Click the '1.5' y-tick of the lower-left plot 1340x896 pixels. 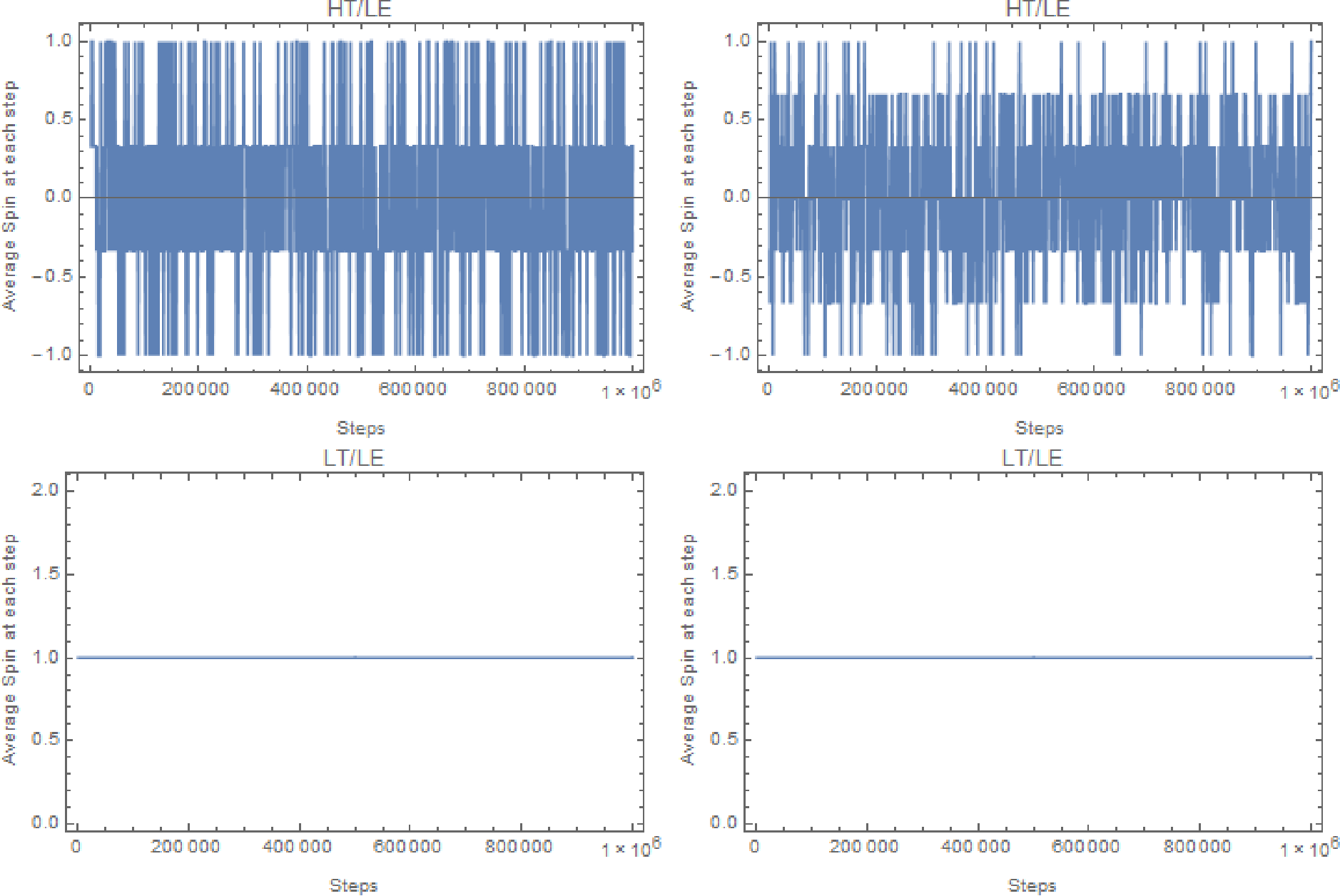click(44, 574)
